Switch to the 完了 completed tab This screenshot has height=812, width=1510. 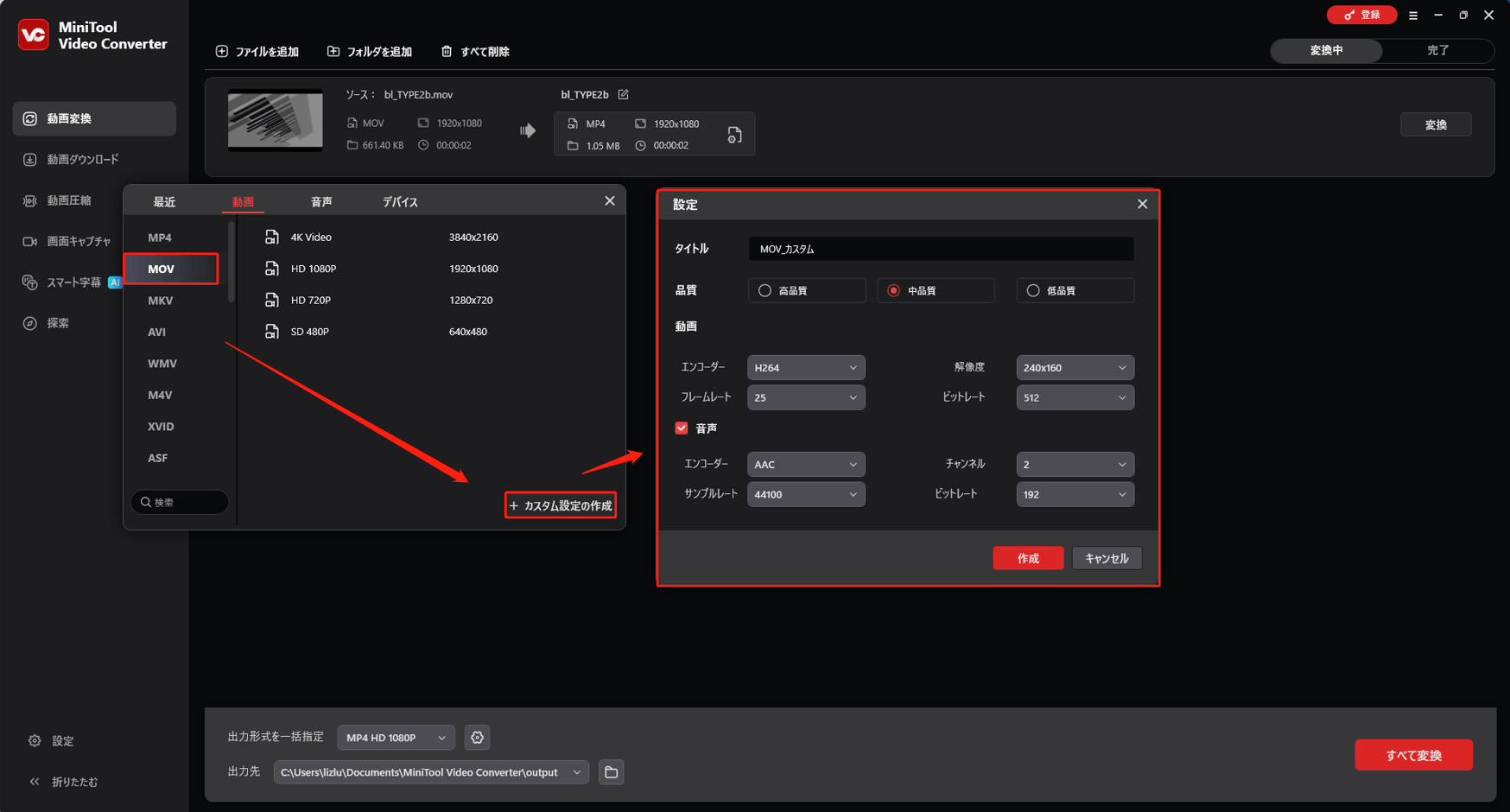pos(1437,50)
